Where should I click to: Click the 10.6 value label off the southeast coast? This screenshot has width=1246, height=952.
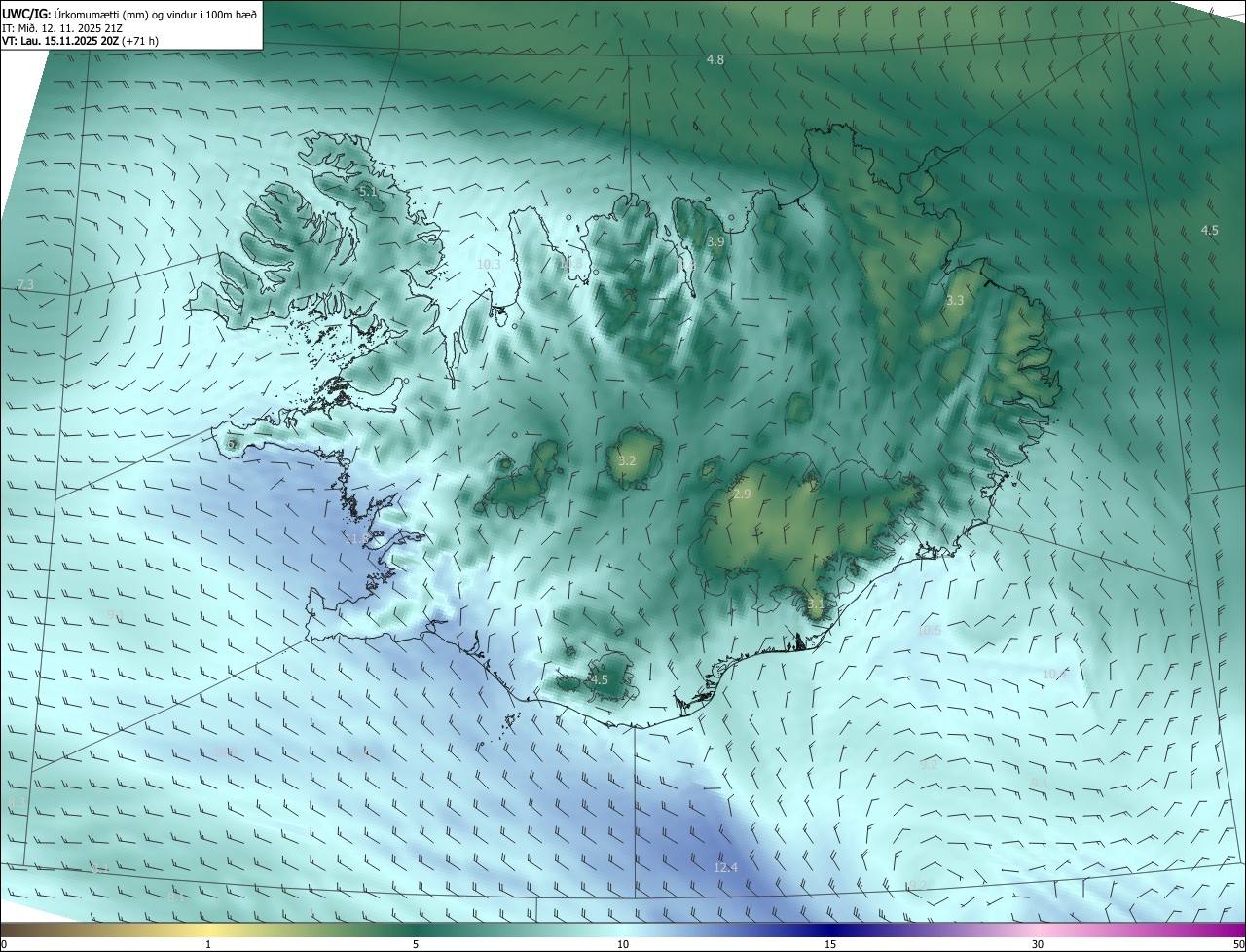point(930,630)
